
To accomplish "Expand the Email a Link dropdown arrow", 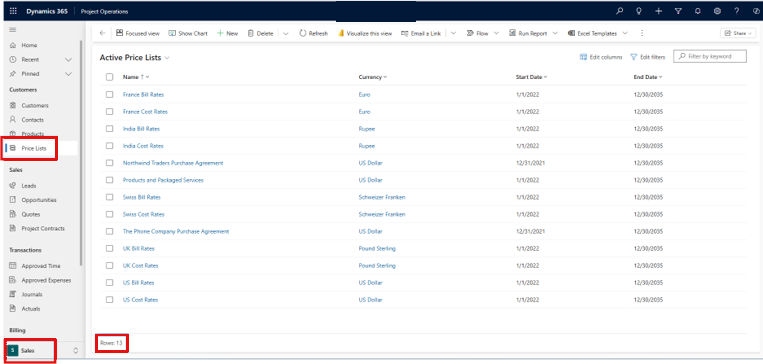I will point(453,34).
